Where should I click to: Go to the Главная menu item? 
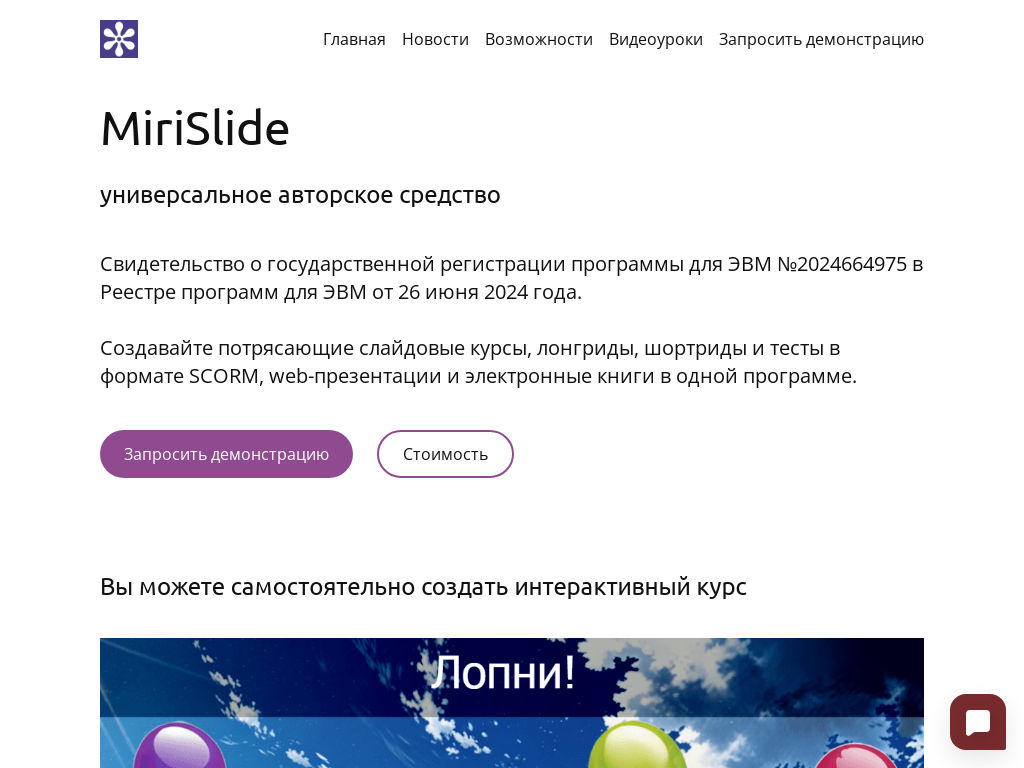point(354,39)
